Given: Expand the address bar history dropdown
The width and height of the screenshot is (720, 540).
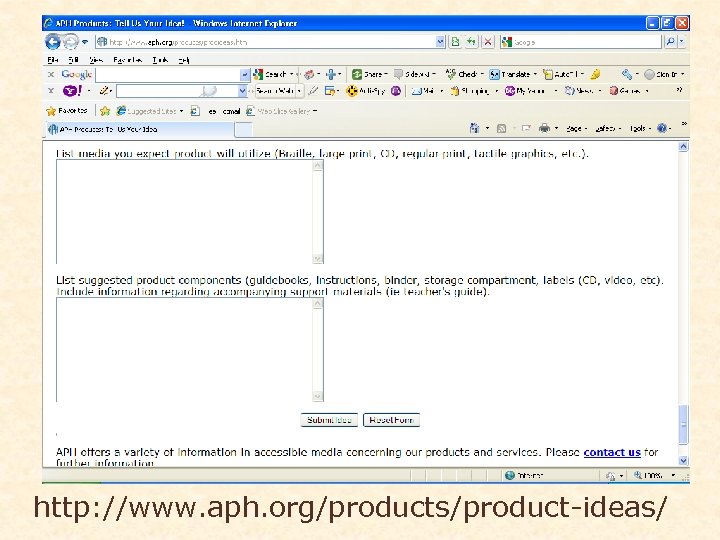Looking at the screenshot, I should pyautogui.click(x=440, y=42).
